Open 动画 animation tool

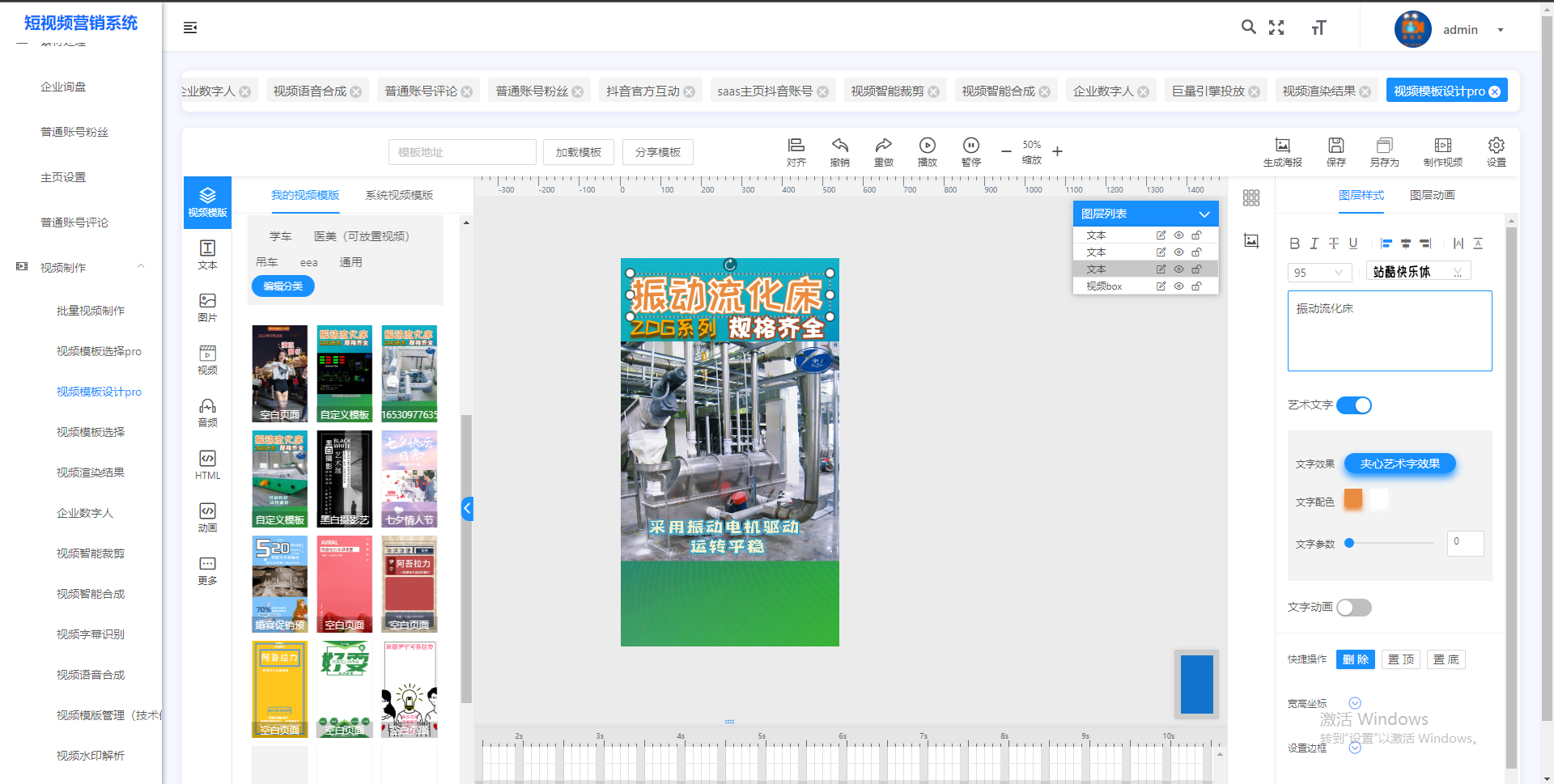[207, 517]
